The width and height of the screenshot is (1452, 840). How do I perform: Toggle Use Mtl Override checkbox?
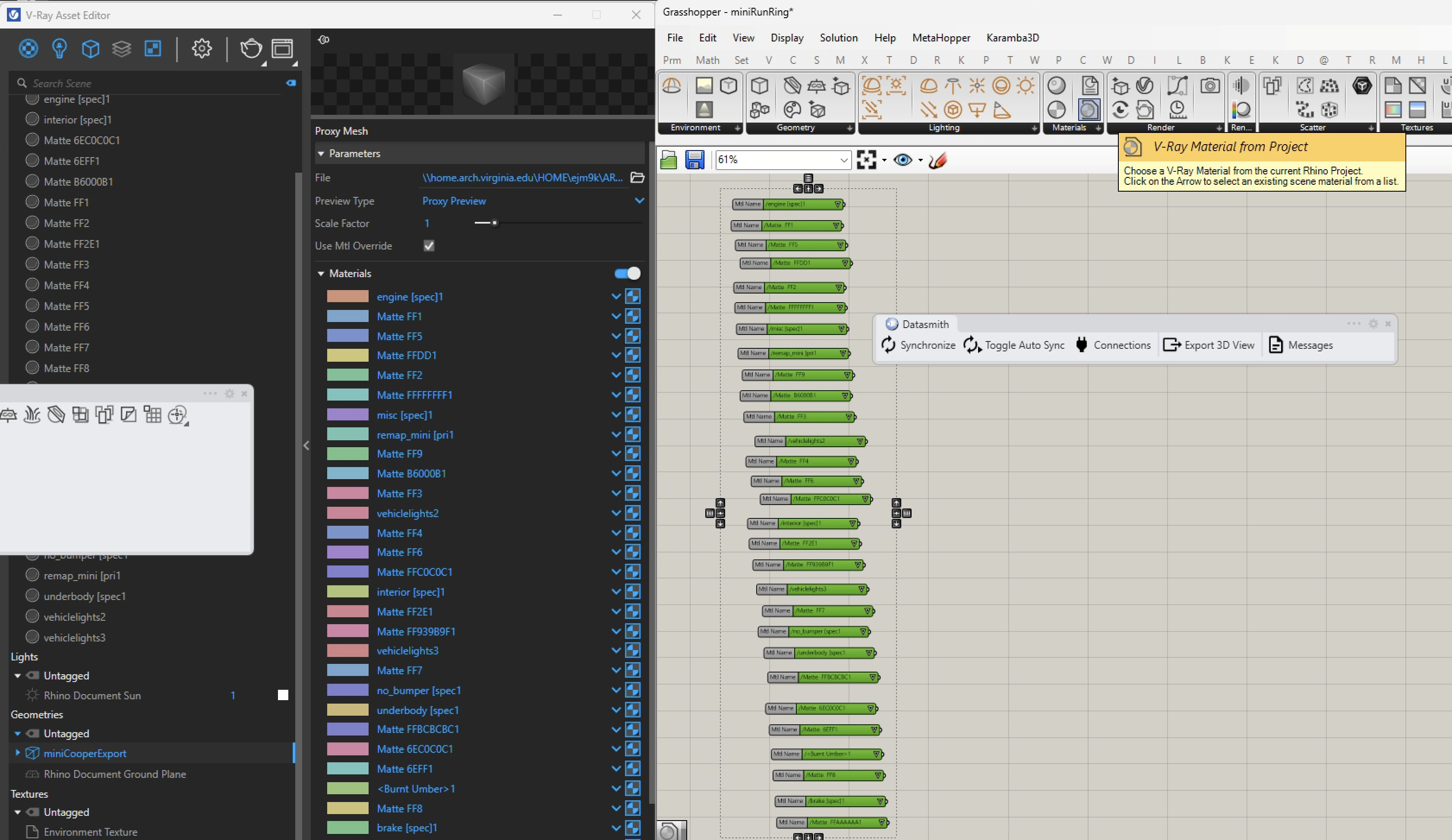coord(429,246)
